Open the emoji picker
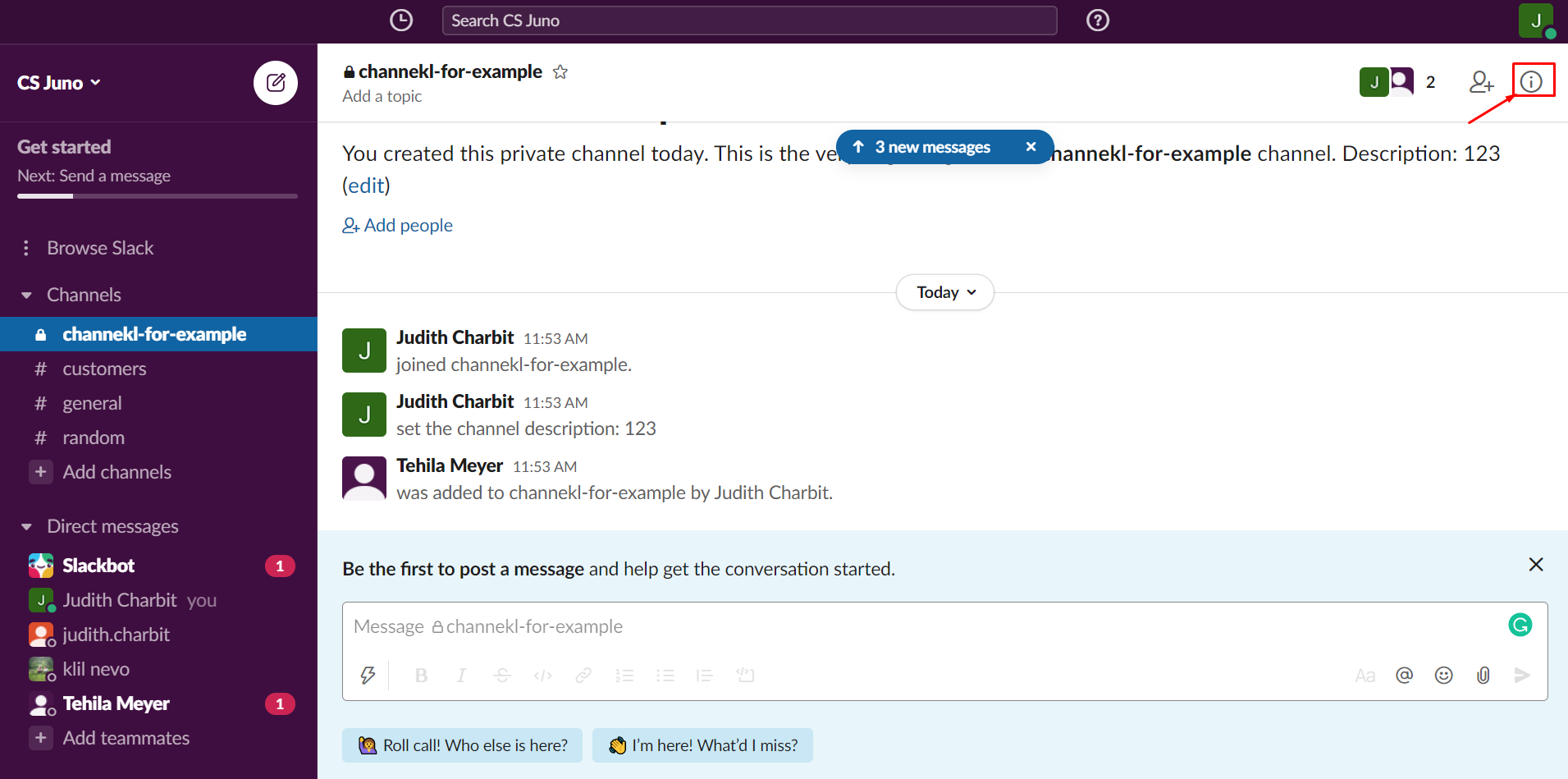Screen dimensions: 1568x779 pyautogui.click(x=1443, y=675)
